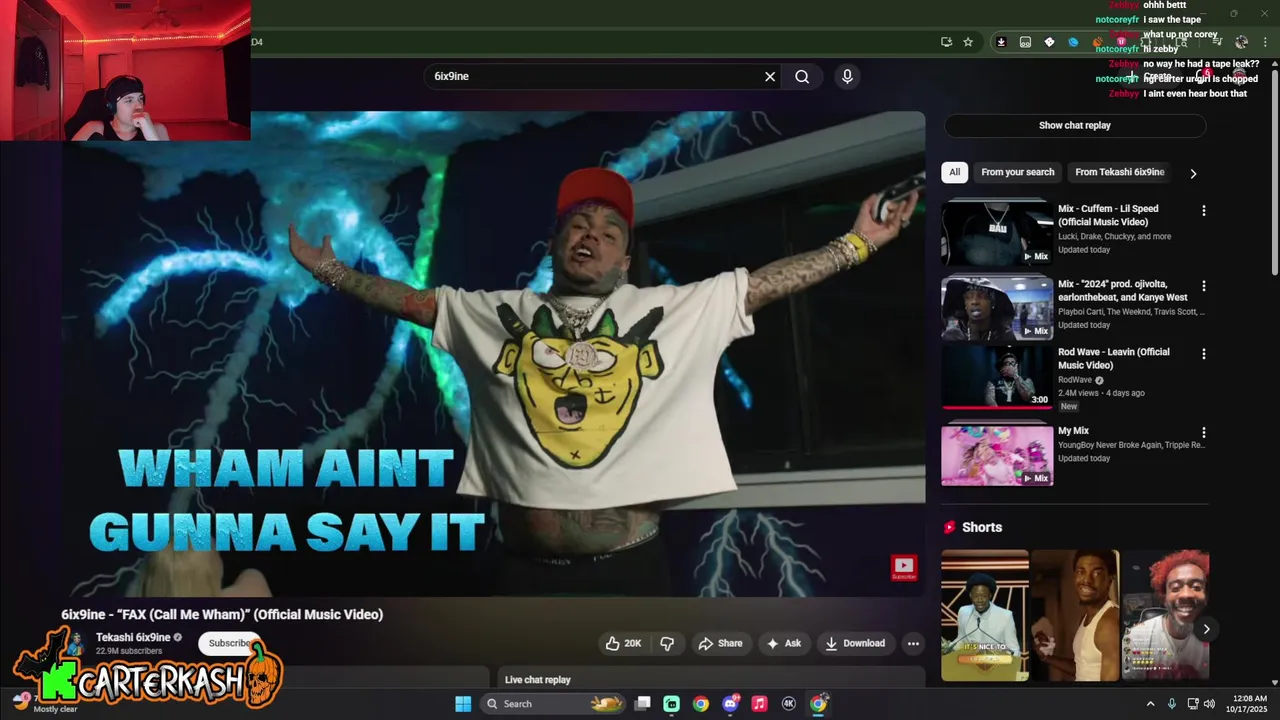
Task: Click the tray microphone icon
Action: tap(1172, 704)
